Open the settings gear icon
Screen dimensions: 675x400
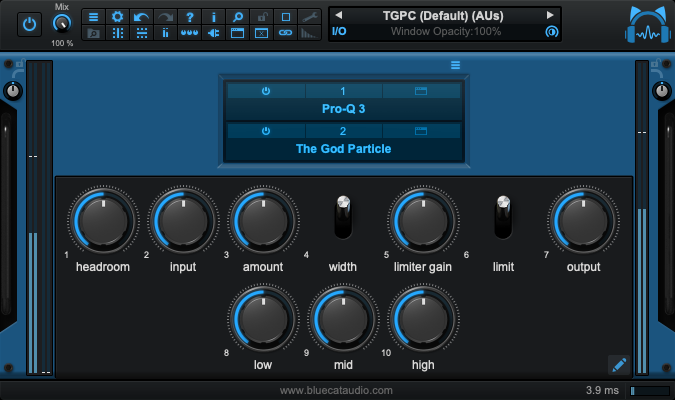click(118, 17)
